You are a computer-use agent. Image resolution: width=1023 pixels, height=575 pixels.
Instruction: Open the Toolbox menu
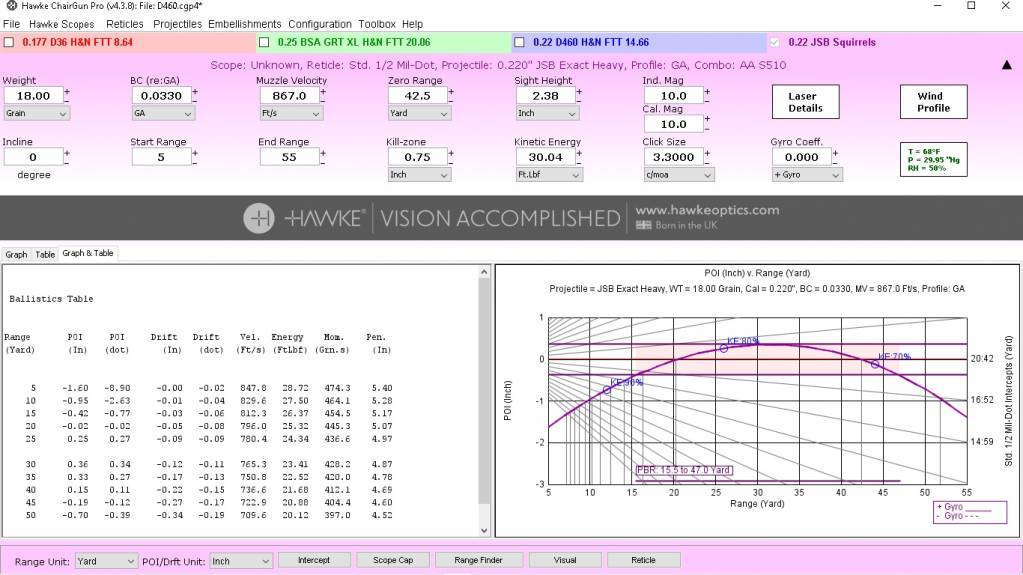[x=376, y=24]
